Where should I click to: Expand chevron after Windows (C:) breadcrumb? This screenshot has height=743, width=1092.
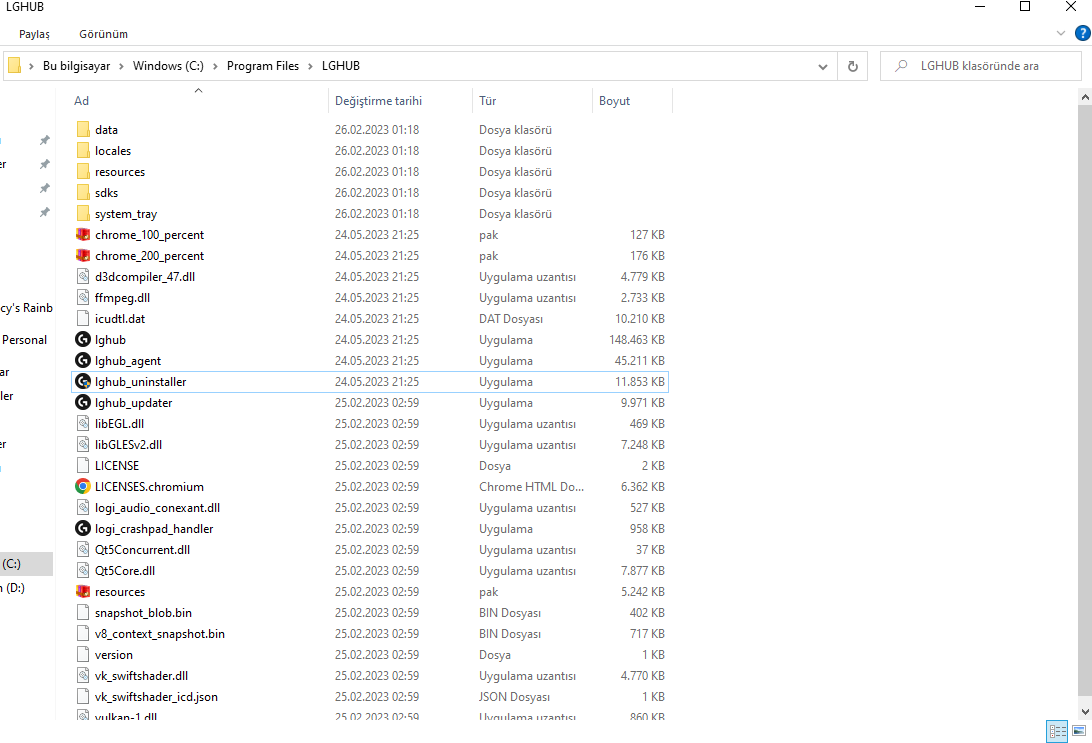coord(215,66)
